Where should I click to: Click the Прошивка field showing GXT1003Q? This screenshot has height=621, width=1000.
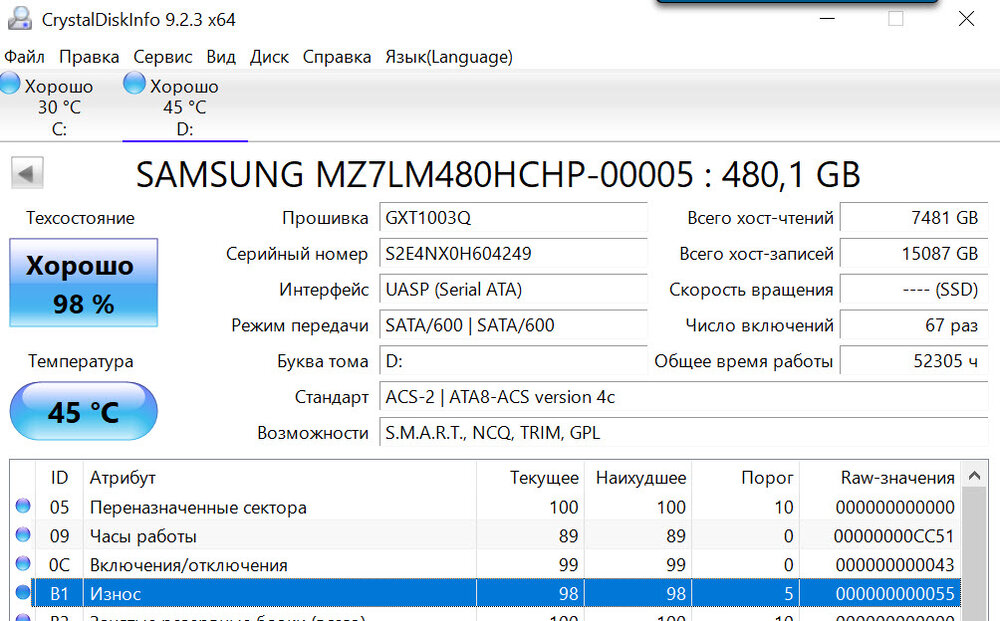(513, 219)
